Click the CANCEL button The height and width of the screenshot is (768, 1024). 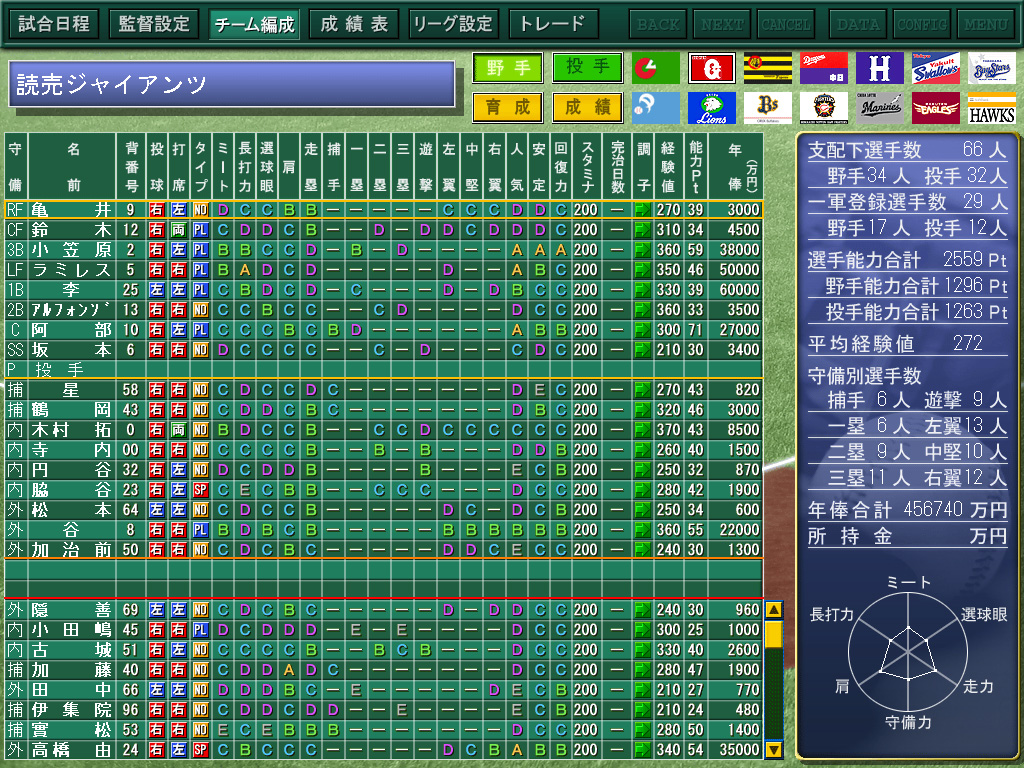786,24
